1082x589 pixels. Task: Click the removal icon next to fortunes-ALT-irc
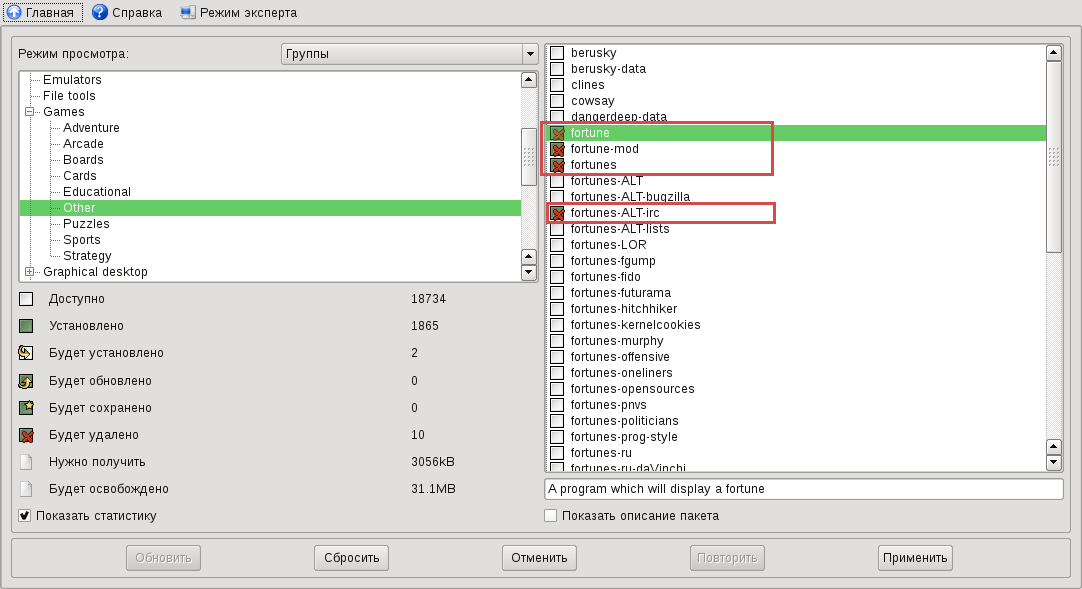(558, 213)
